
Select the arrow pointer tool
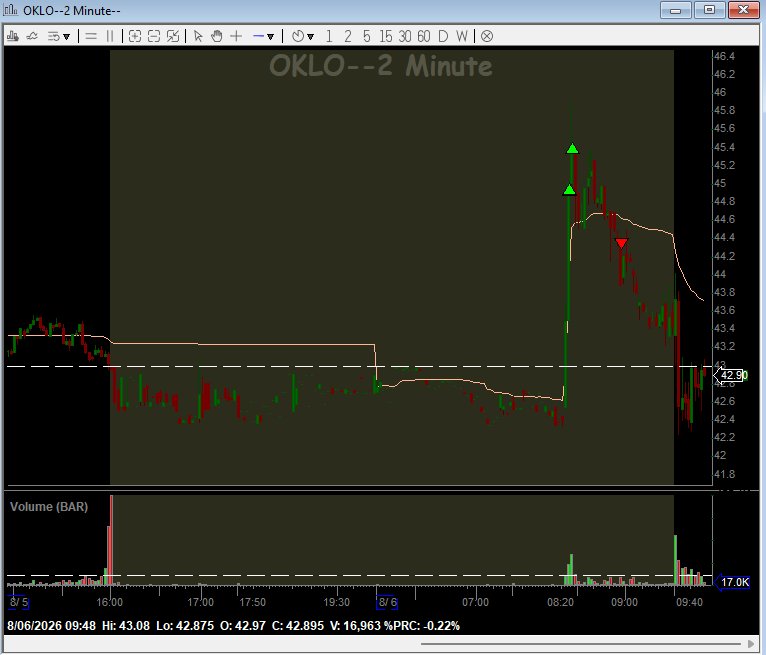point(198,36)
